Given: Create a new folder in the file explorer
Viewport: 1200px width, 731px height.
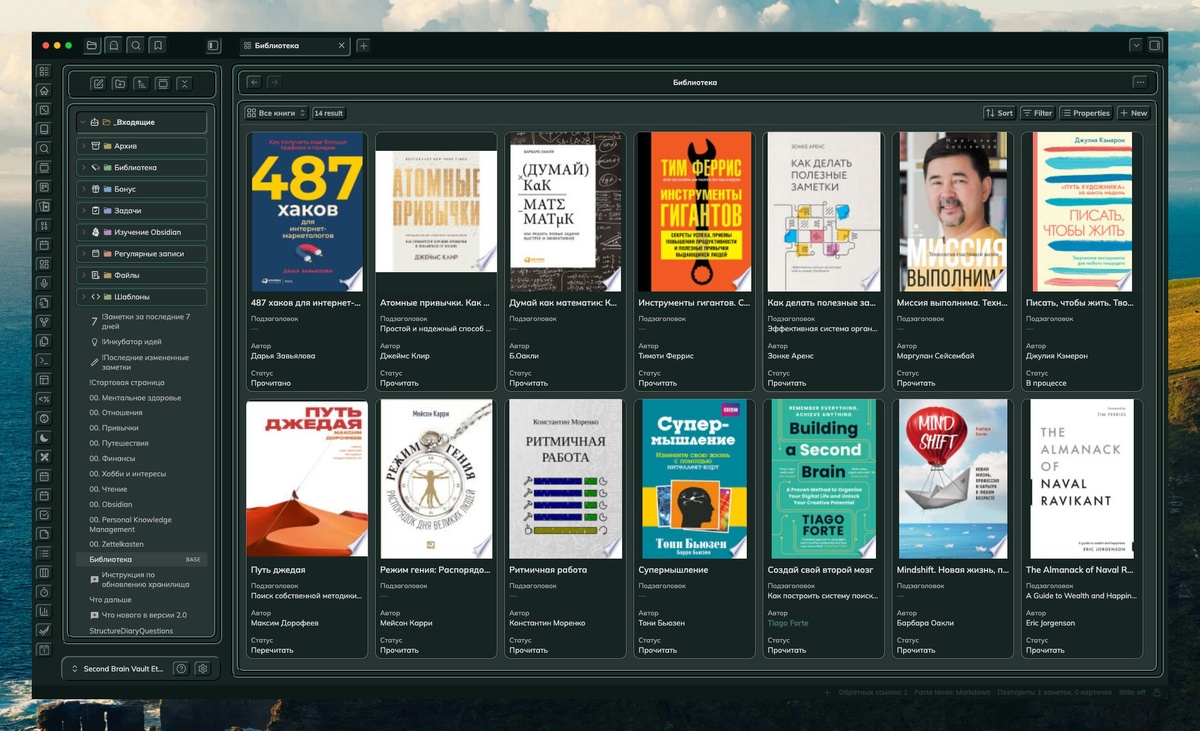Looking at the screenshot, I should (120, 84).
